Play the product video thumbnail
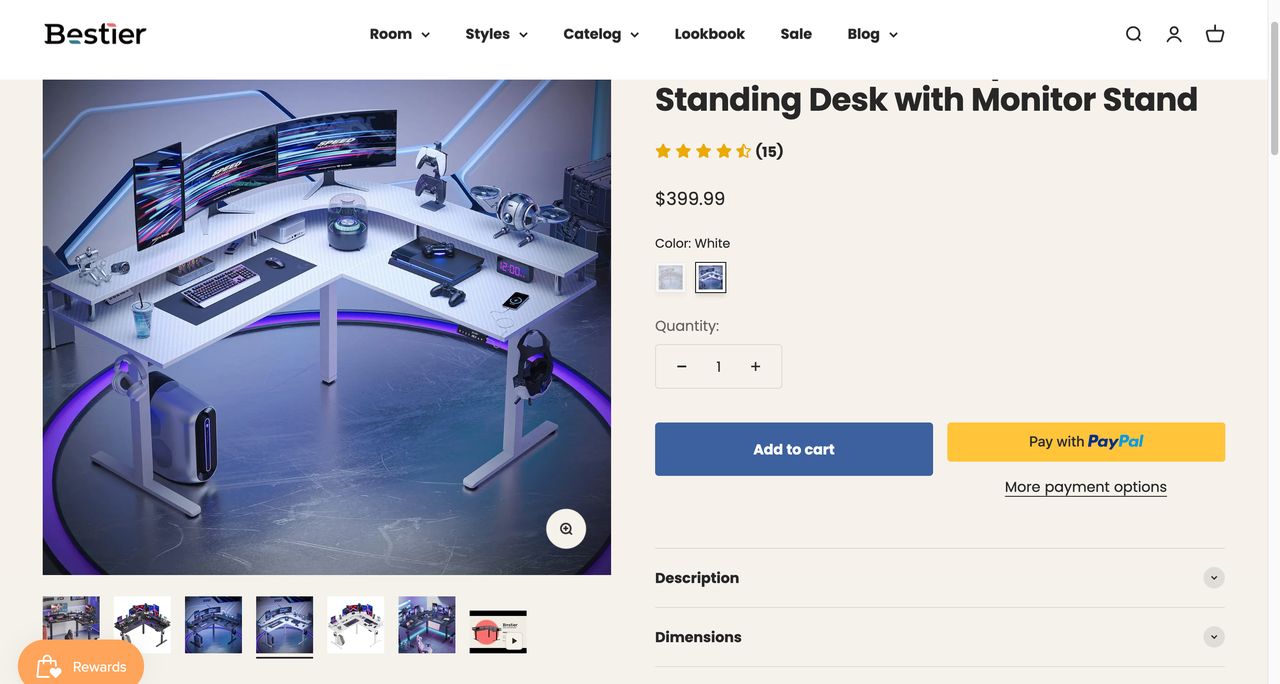The height and width of the screenshot is (684, 1280). 498,631
